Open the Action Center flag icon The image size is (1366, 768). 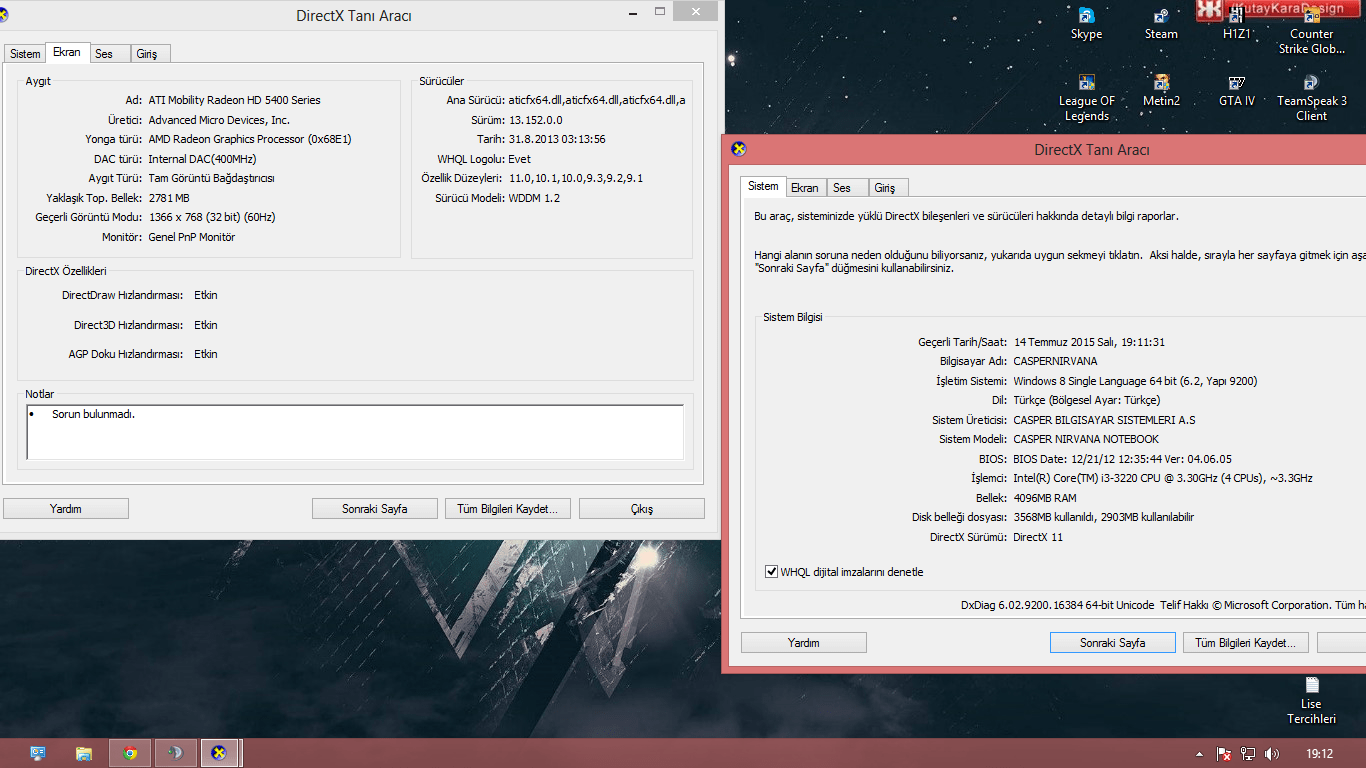tap(1223, 754)
